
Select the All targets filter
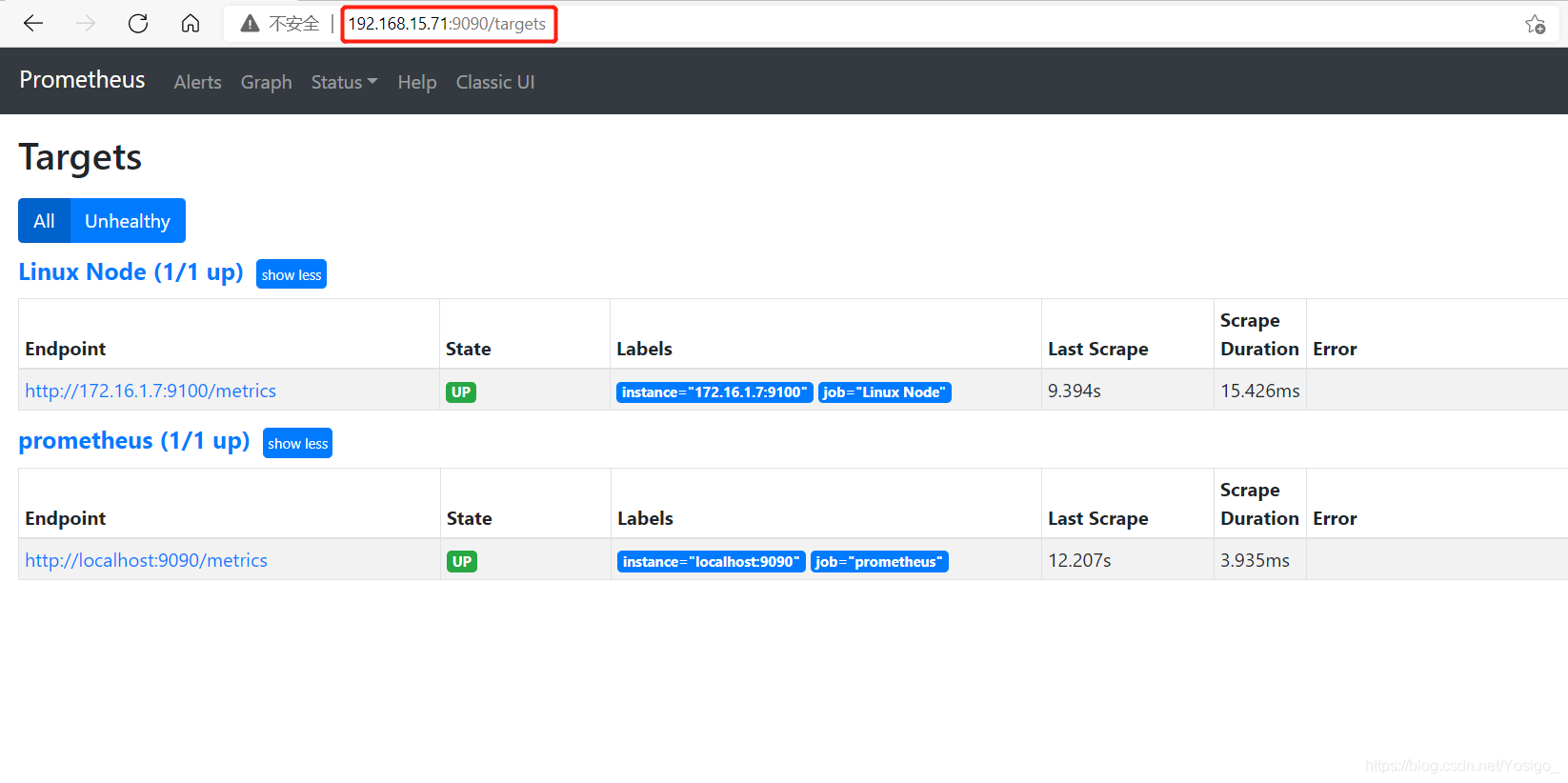44,221
